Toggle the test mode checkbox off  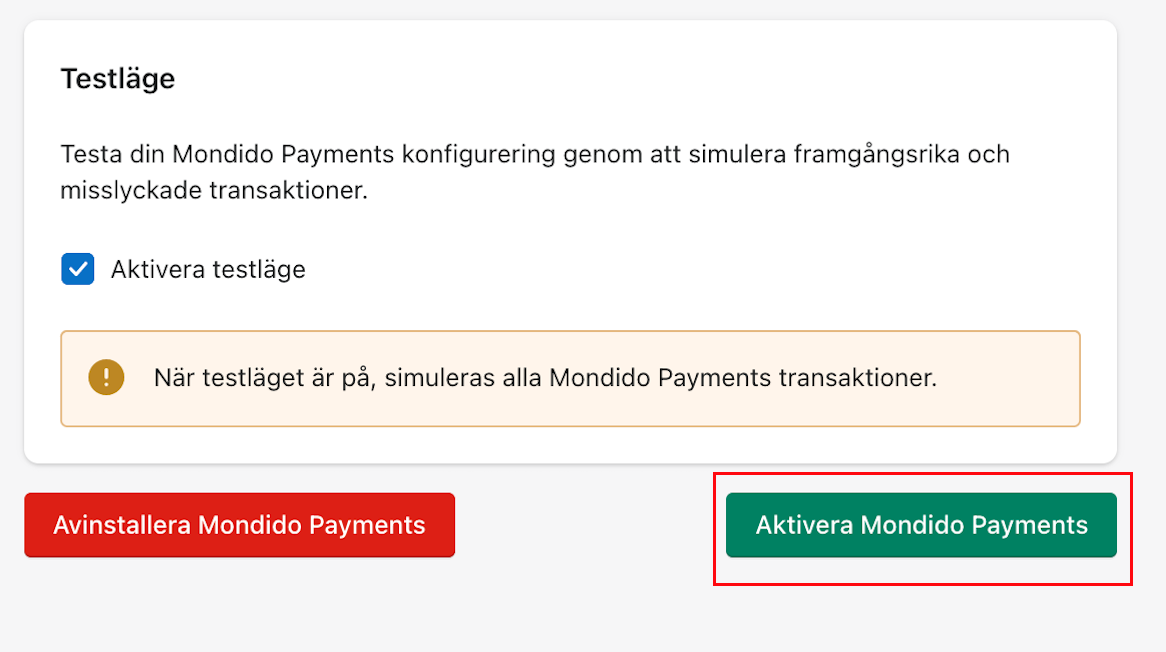77,269
